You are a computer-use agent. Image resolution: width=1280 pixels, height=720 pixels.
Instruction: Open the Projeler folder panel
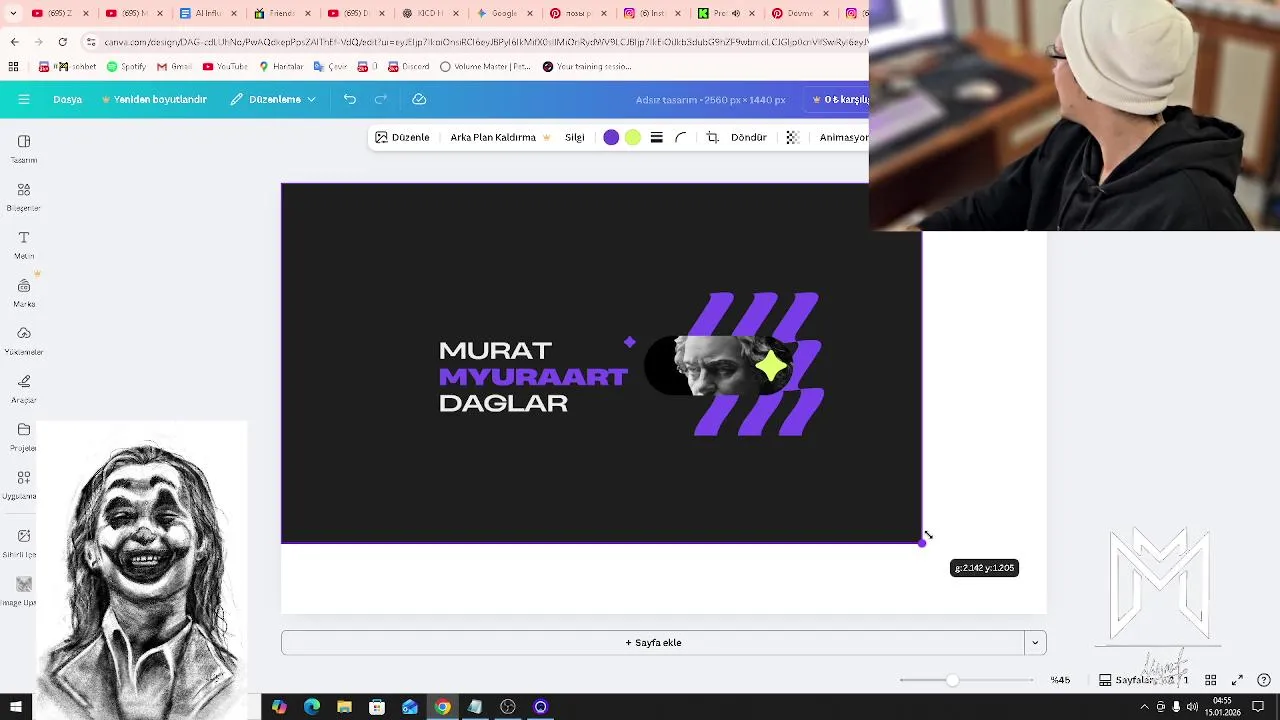[x=24, y=437]
